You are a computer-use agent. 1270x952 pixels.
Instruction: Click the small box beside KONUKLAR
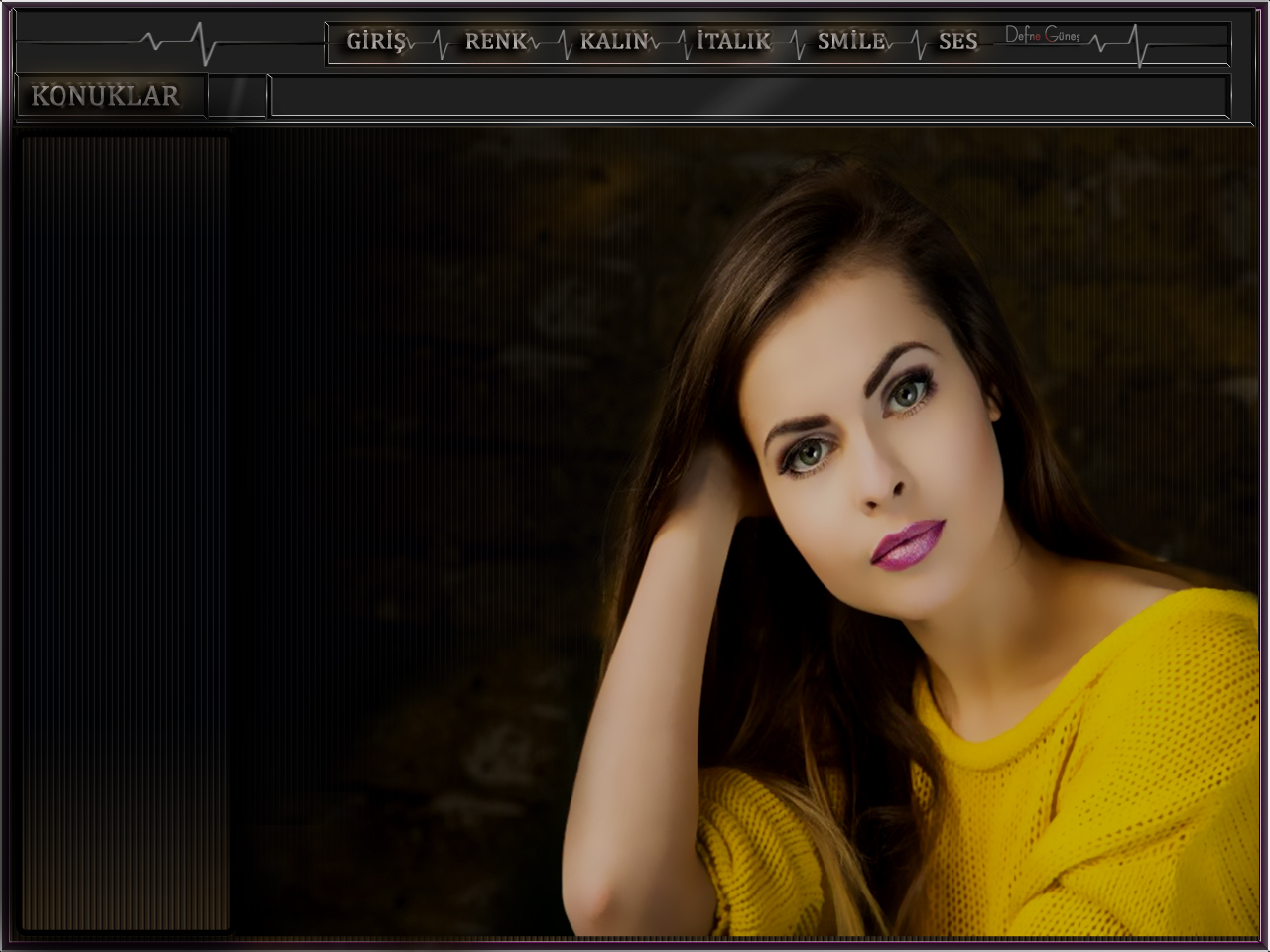coord(237,97)
